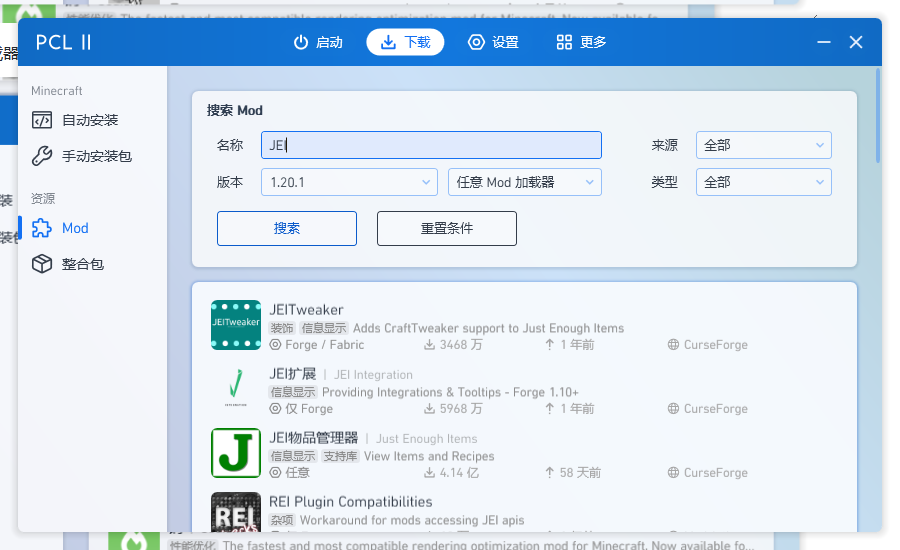Viewport: 900px width, 550px height.
Task: Open the green J icon for JEI物品管理器
Action: tap(236, 453)
